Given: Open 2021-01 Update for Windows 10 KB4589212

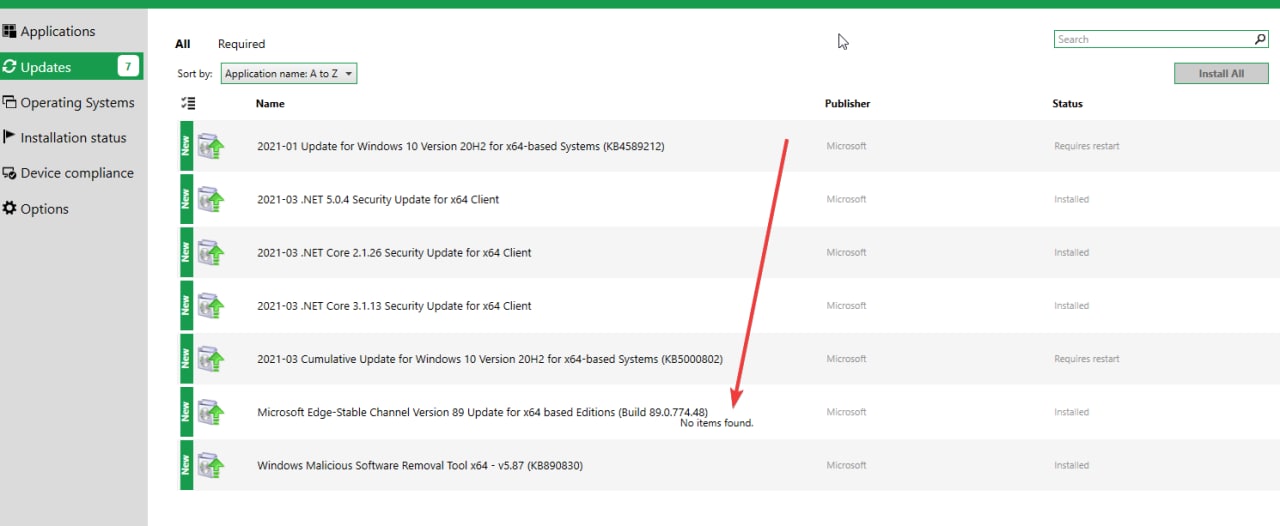Looking at the screenshot, I should 461,146.
